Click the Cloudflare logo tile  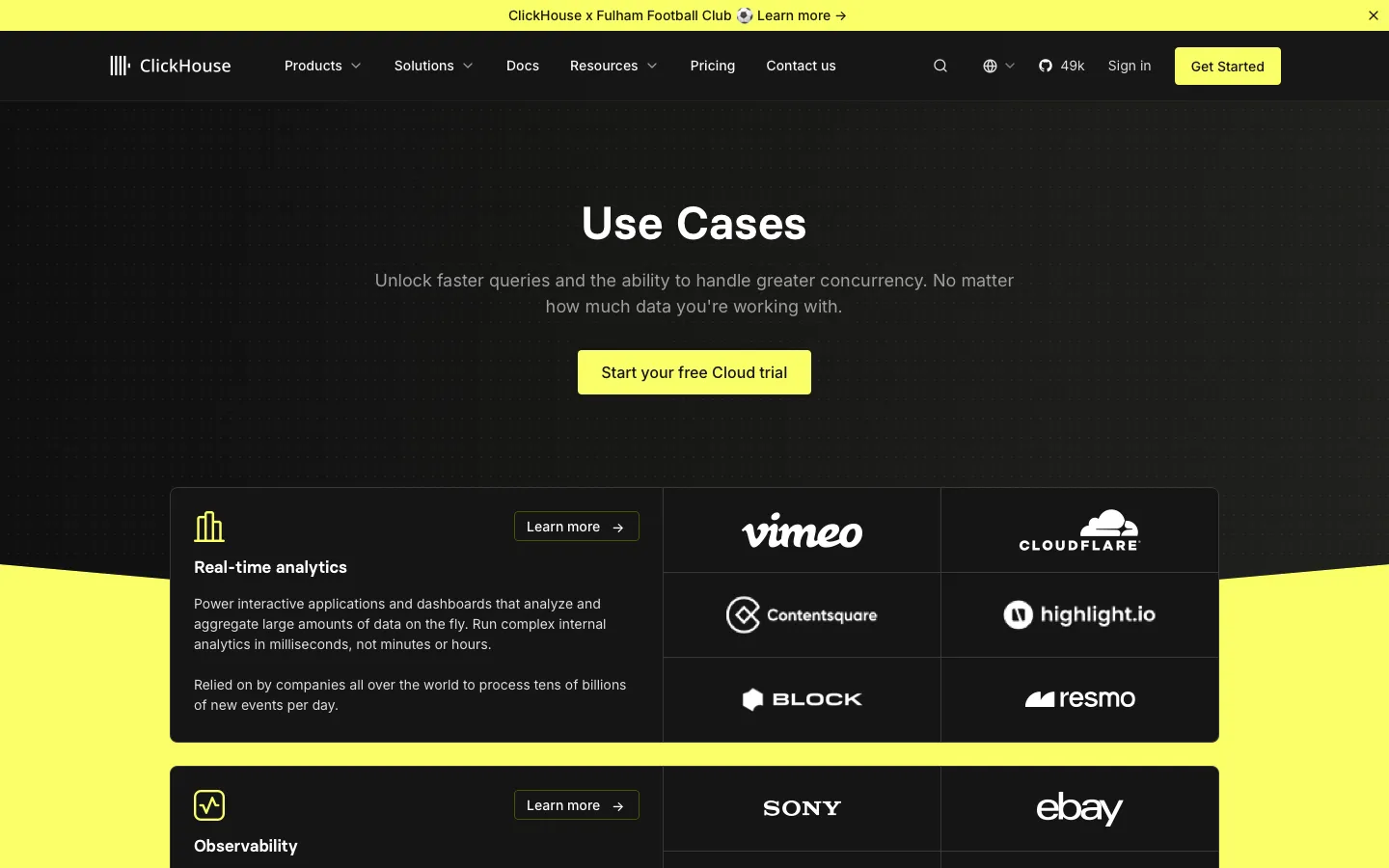pyautogui.click(x=1079, y=530)
